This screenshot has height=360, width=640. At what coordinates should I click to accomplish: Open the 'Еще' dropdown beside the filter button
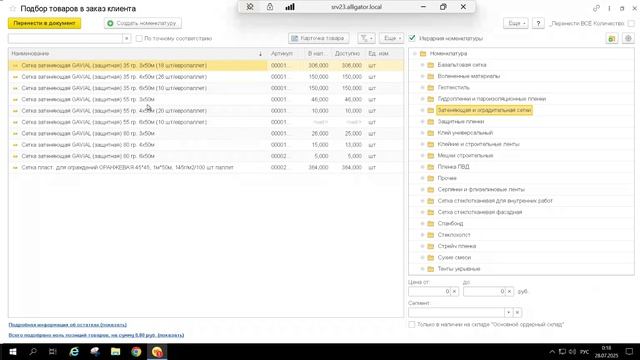[x=391, y=38]
